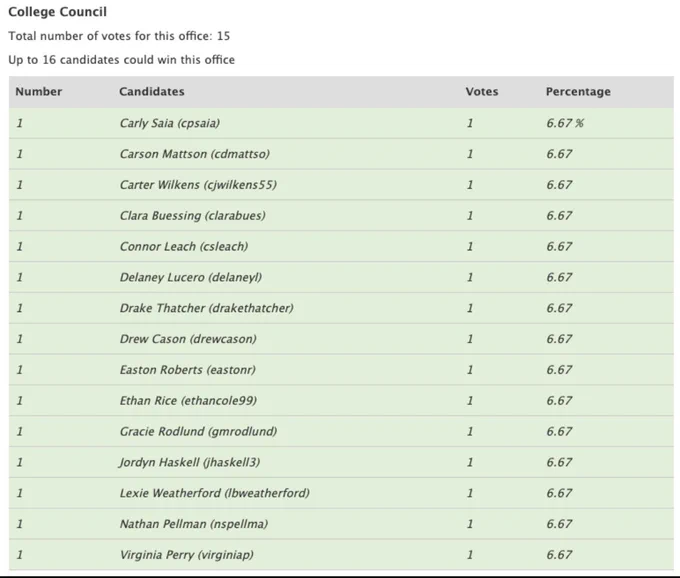
Task: Choose Easton Roberts (eastonr) row
Action: (341, 369)
